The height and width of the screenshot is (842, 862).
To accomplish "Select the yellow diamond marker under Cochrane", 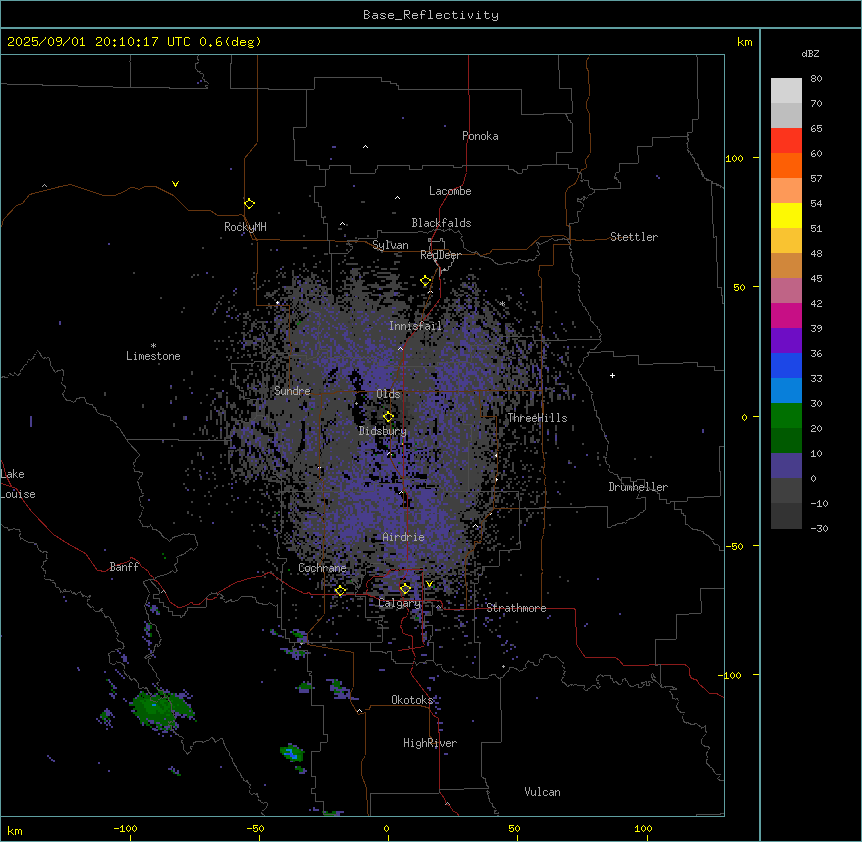I will coord(340,590).
